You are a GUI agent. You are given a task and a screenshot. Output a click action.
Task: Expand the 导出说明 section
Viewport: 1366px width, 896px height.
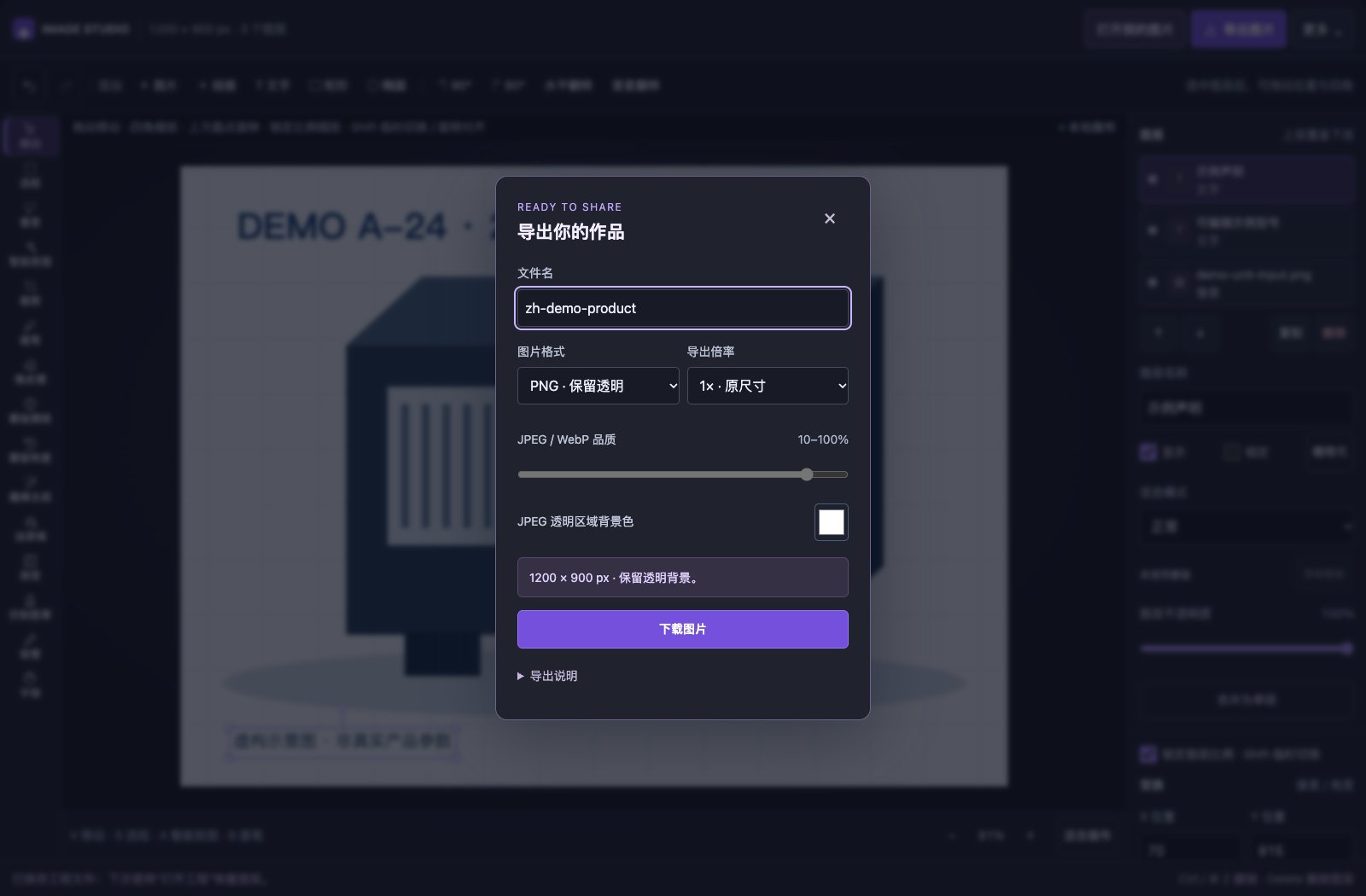pos(547,676)
